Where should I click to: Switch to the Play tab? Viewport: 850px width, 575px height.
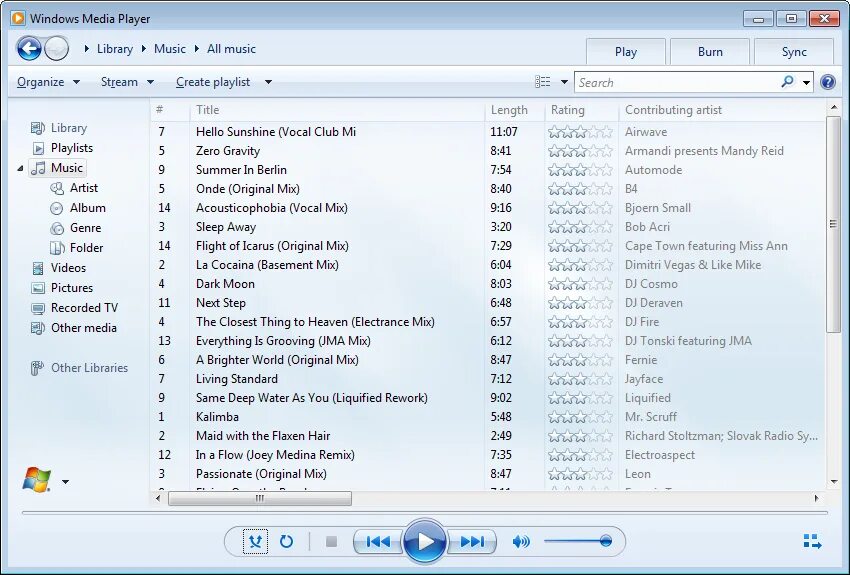tap(626, 52)
